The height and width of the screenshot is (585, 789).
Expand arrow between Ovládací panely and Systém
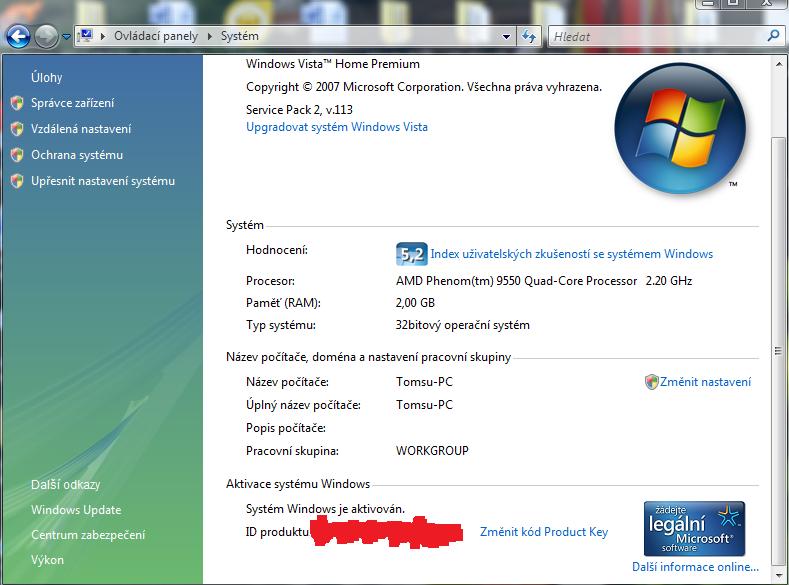(210, 36)
